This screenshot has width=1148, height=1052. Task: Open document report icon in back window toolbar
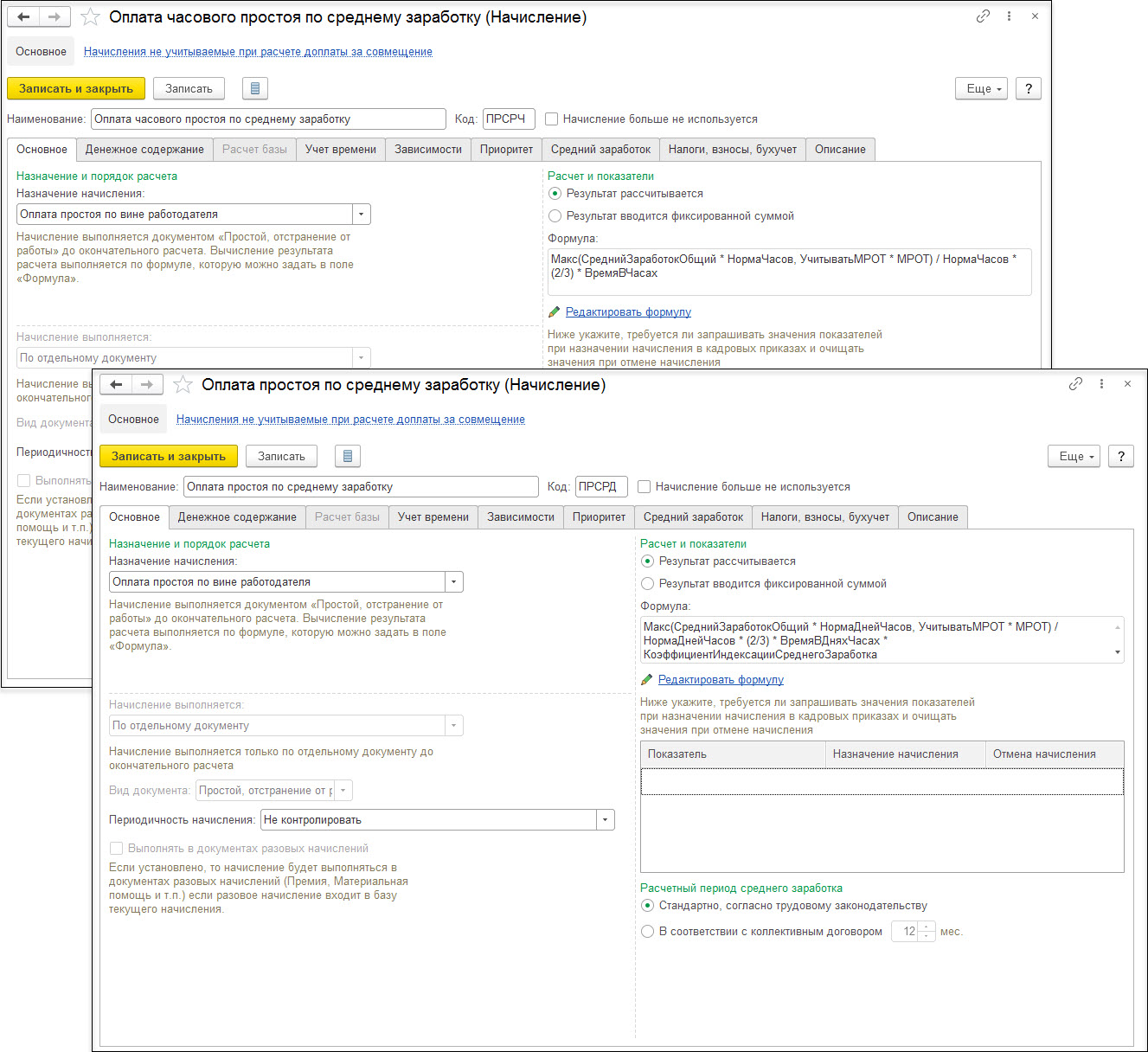point(254,88)
